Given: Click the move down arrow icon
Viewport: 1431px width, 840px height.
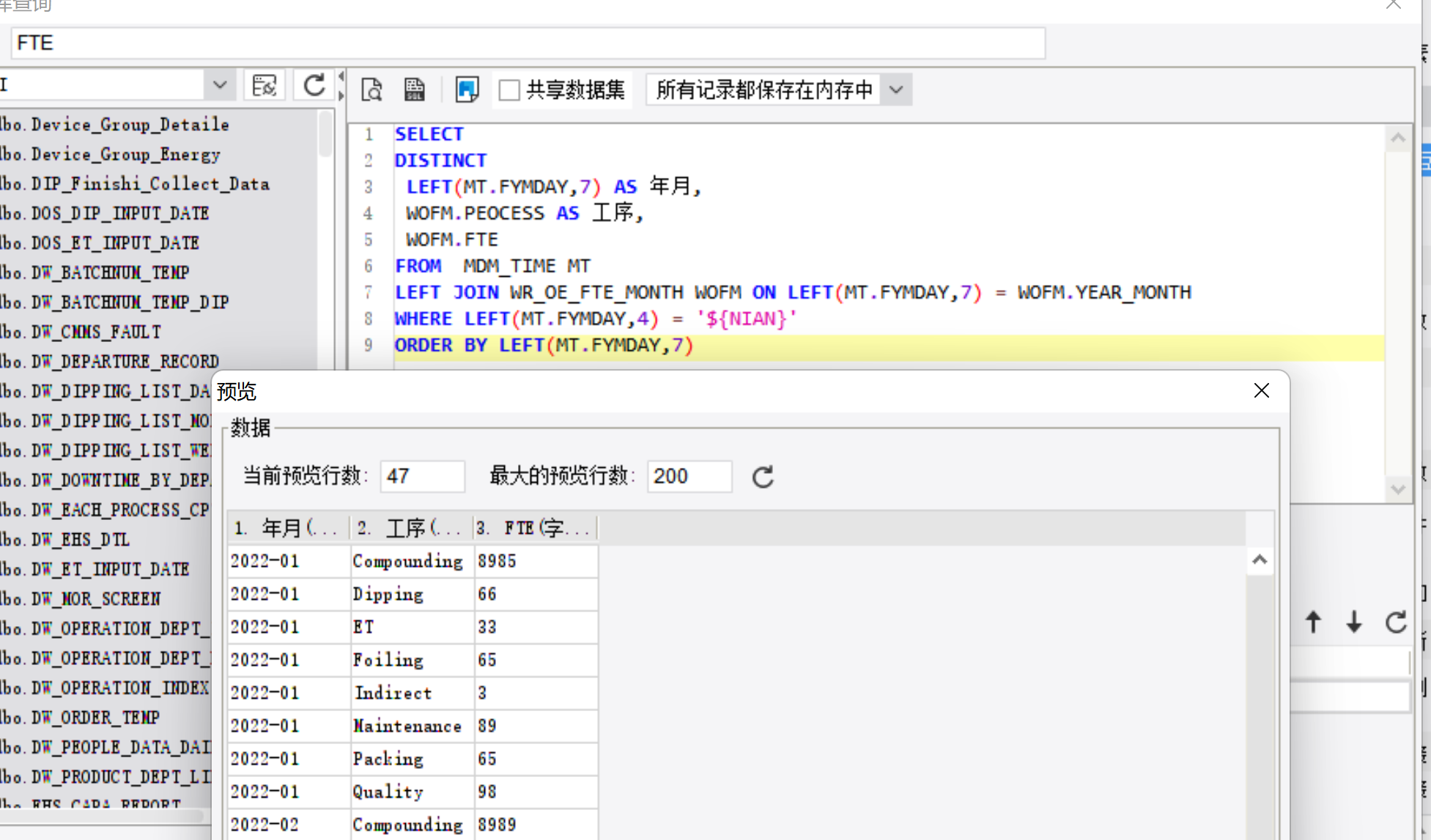Looking at the screenshot, I should pyautogui.click(x=1354, y=622).
